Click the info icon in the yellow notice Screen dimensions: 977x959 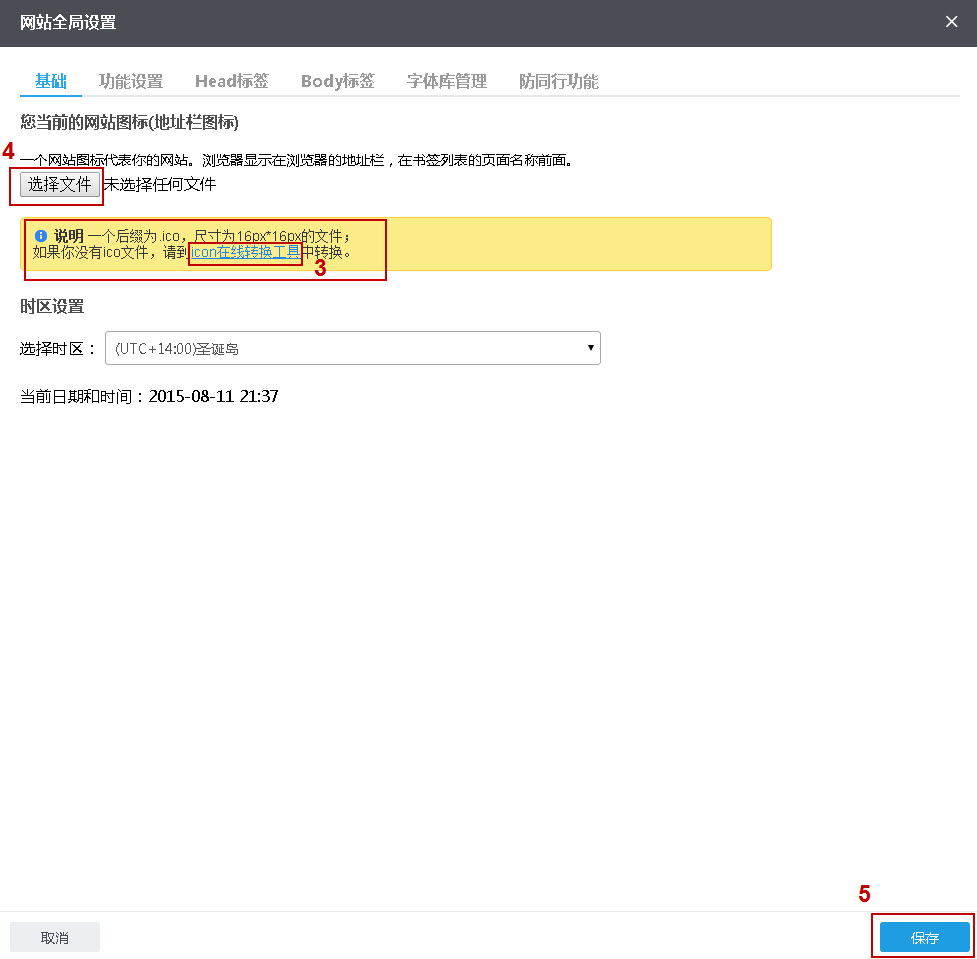(40, 235)
